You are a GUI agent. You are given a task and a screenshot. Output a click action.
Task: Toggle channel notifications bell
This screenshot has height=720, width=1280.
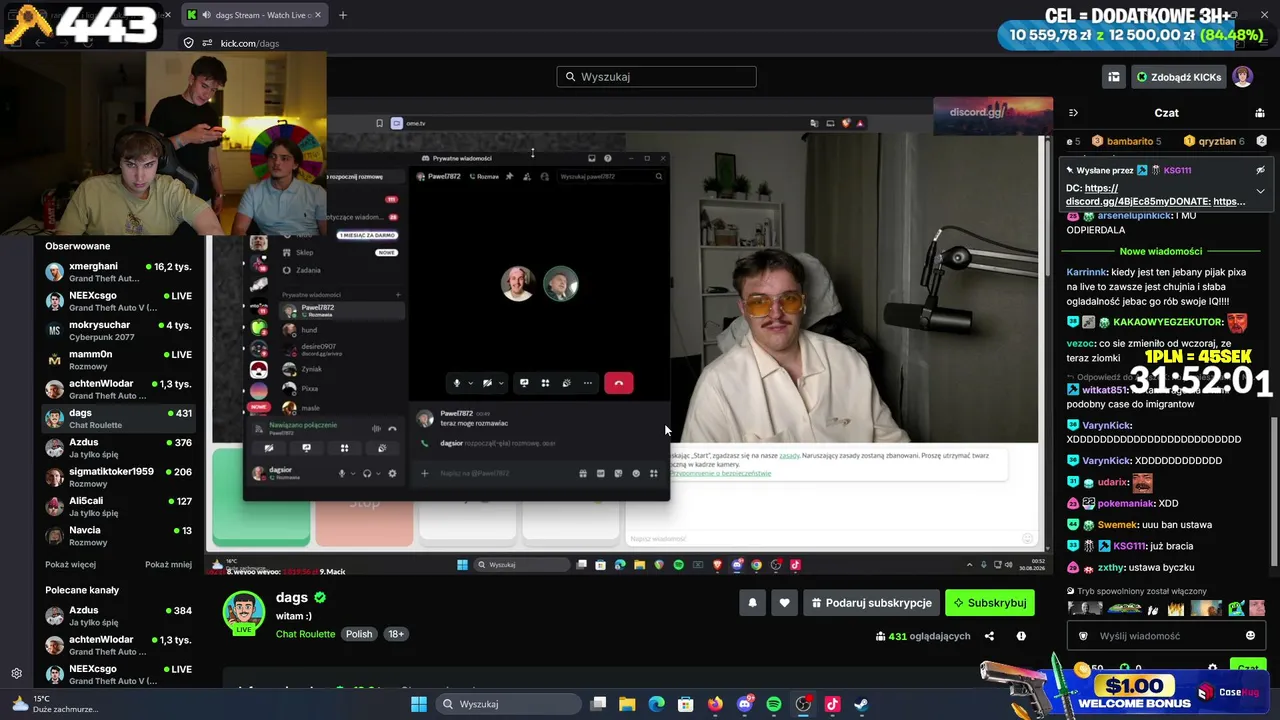[x=752, y=603]
